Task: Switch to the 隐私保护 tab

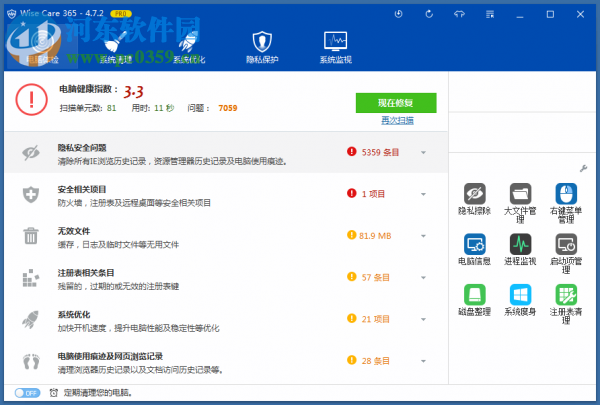Action: click(262, 47)
